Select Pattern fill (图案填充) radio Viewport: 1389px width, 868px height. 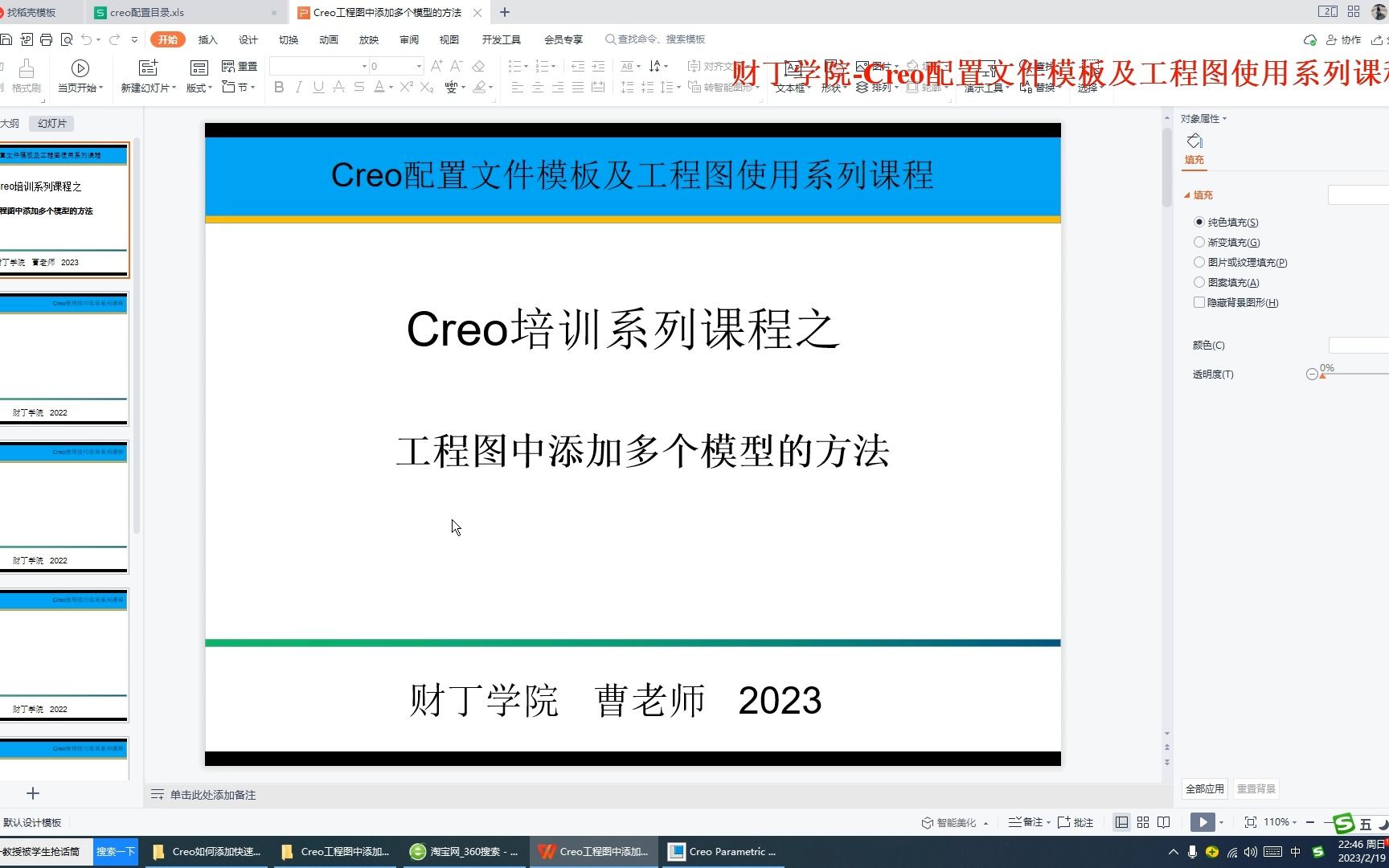click(1199, 282)
